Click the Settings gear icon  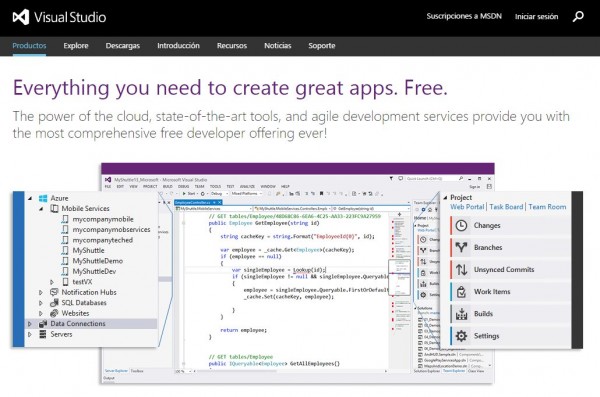[x=461, y=336]
